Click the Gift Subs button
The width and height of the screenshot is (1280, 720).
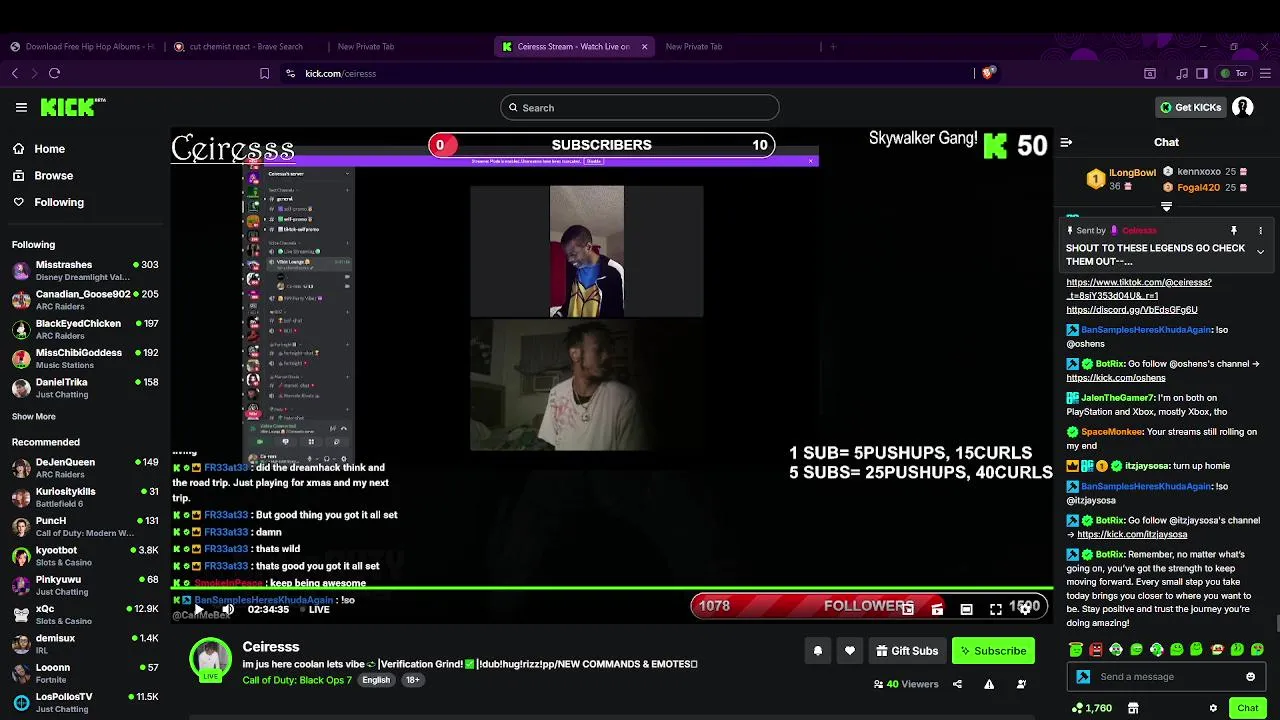click(x=907, y=651)
